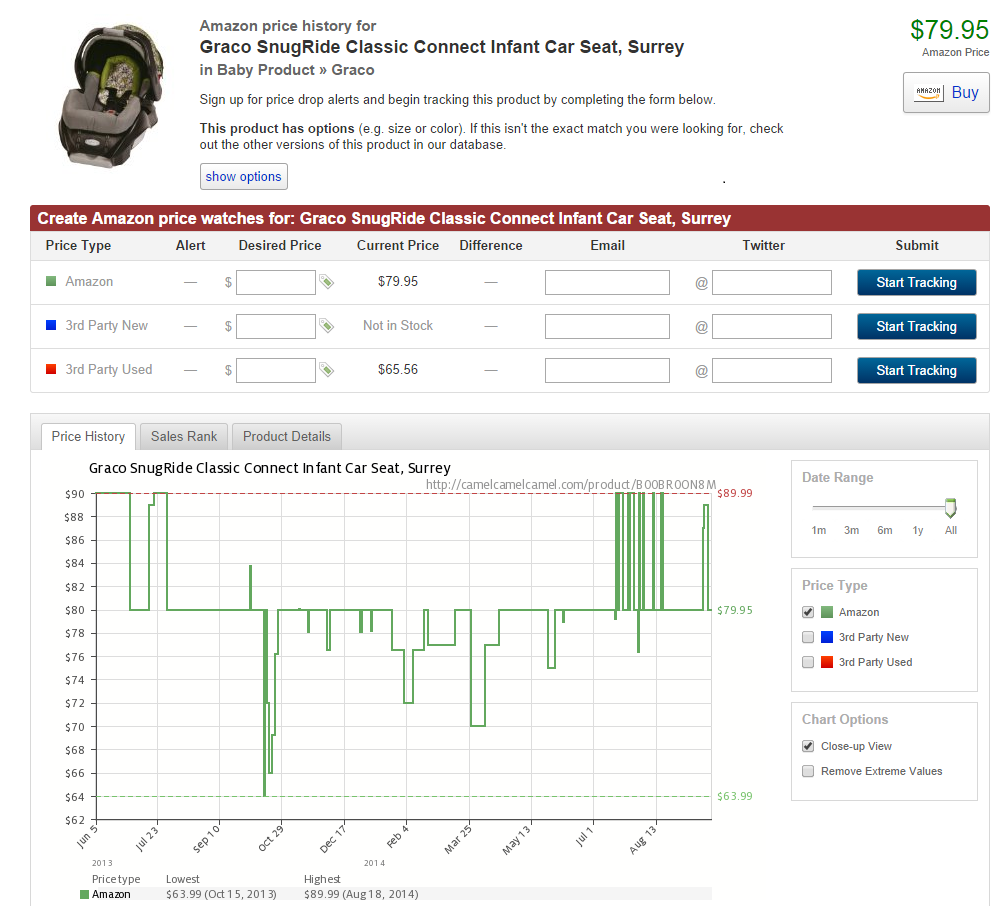Click the lowest price $63.99 (Oct 15, 2013) text
Screen dimensions: 1006x906
221,894
